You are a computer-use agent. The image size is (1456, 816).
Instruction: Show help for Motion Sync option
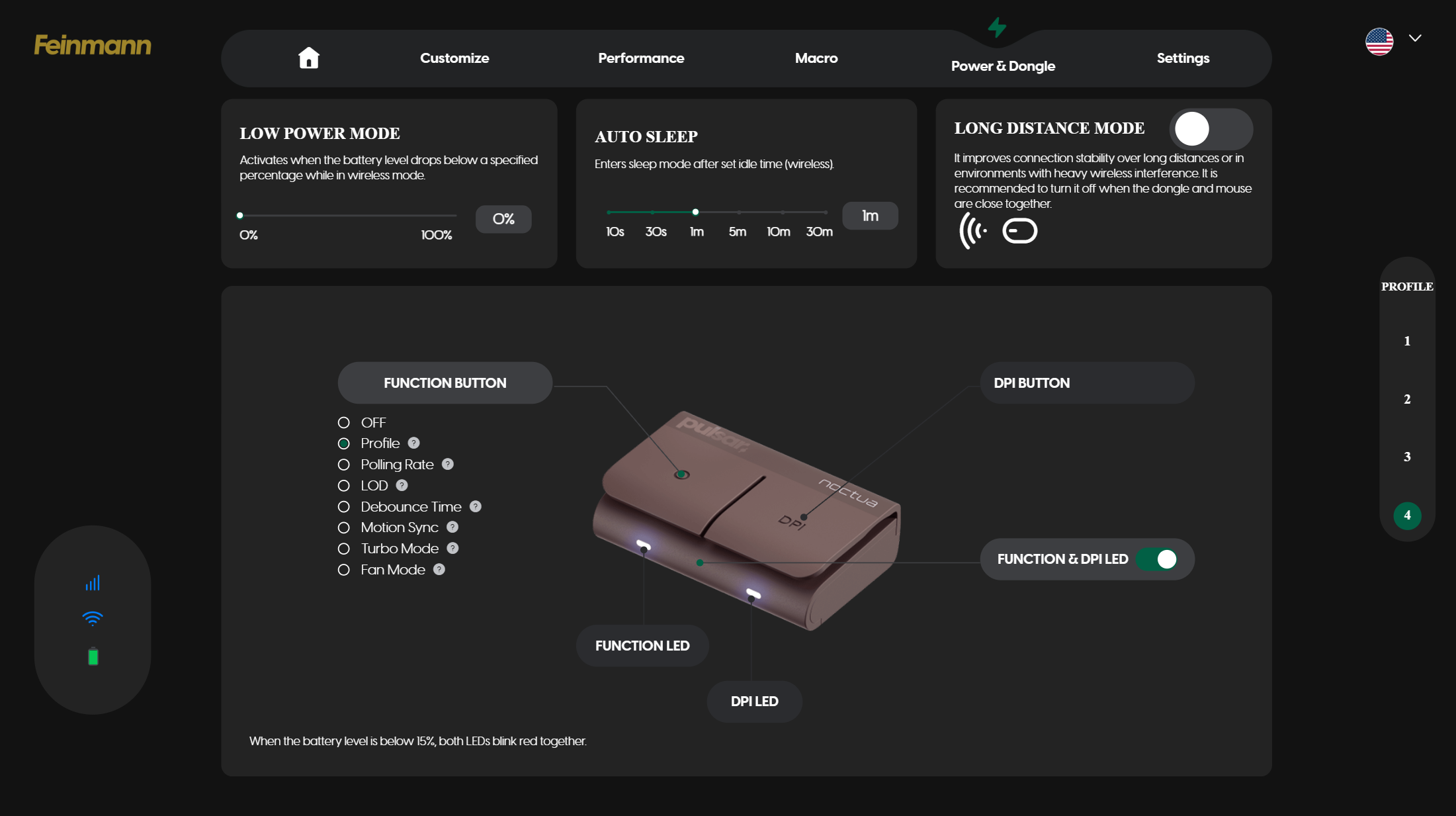tap(452, 527)
